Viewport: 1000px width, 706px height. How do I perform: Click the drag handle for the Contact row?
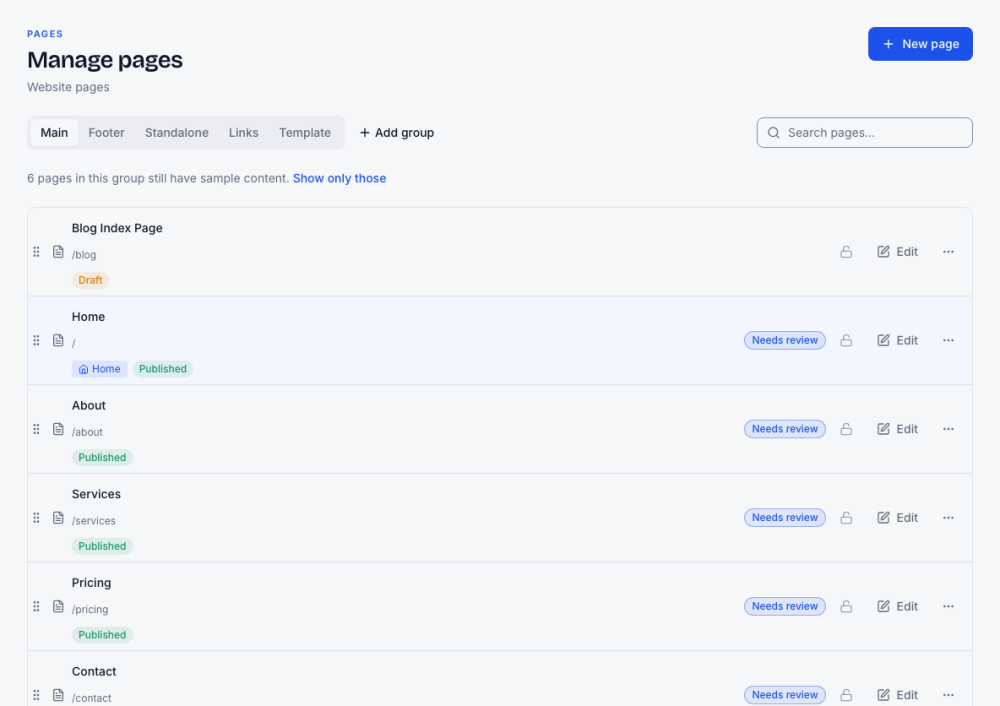pos(36,695)
